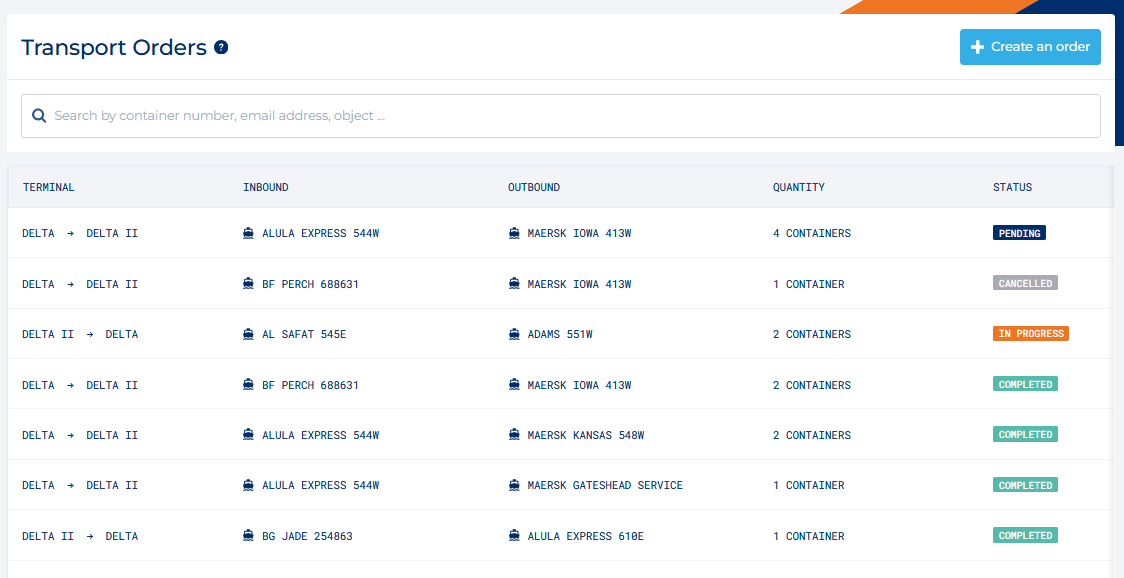Click ship icon beside MAERSK GATESHEAD SERVICE
1124x578 pixels.
[x=514, y=485]
